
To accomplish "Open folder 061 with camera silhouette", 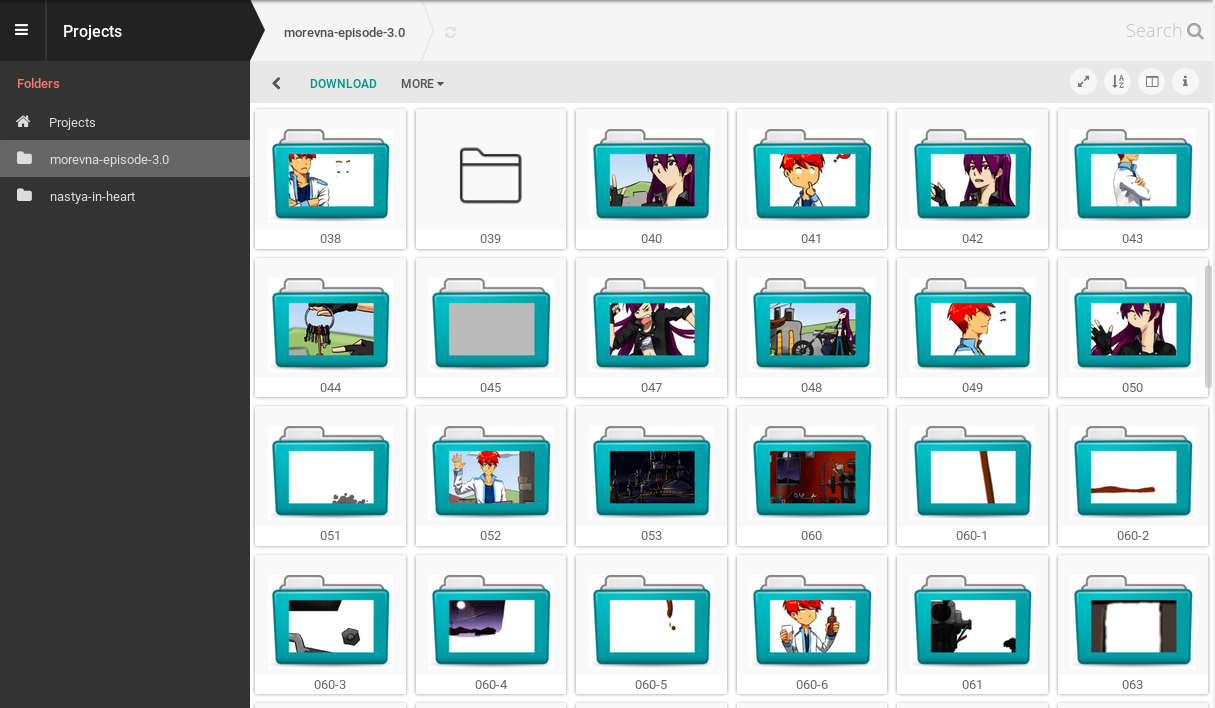I will (x=972, y=625).
